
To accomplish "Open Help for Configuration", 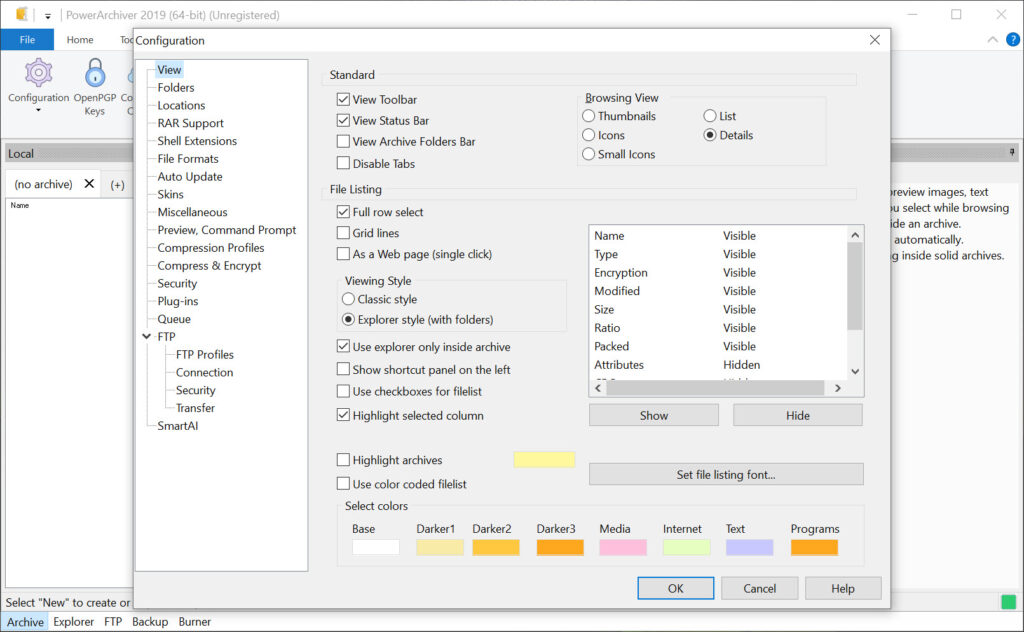I will [843, 588].
